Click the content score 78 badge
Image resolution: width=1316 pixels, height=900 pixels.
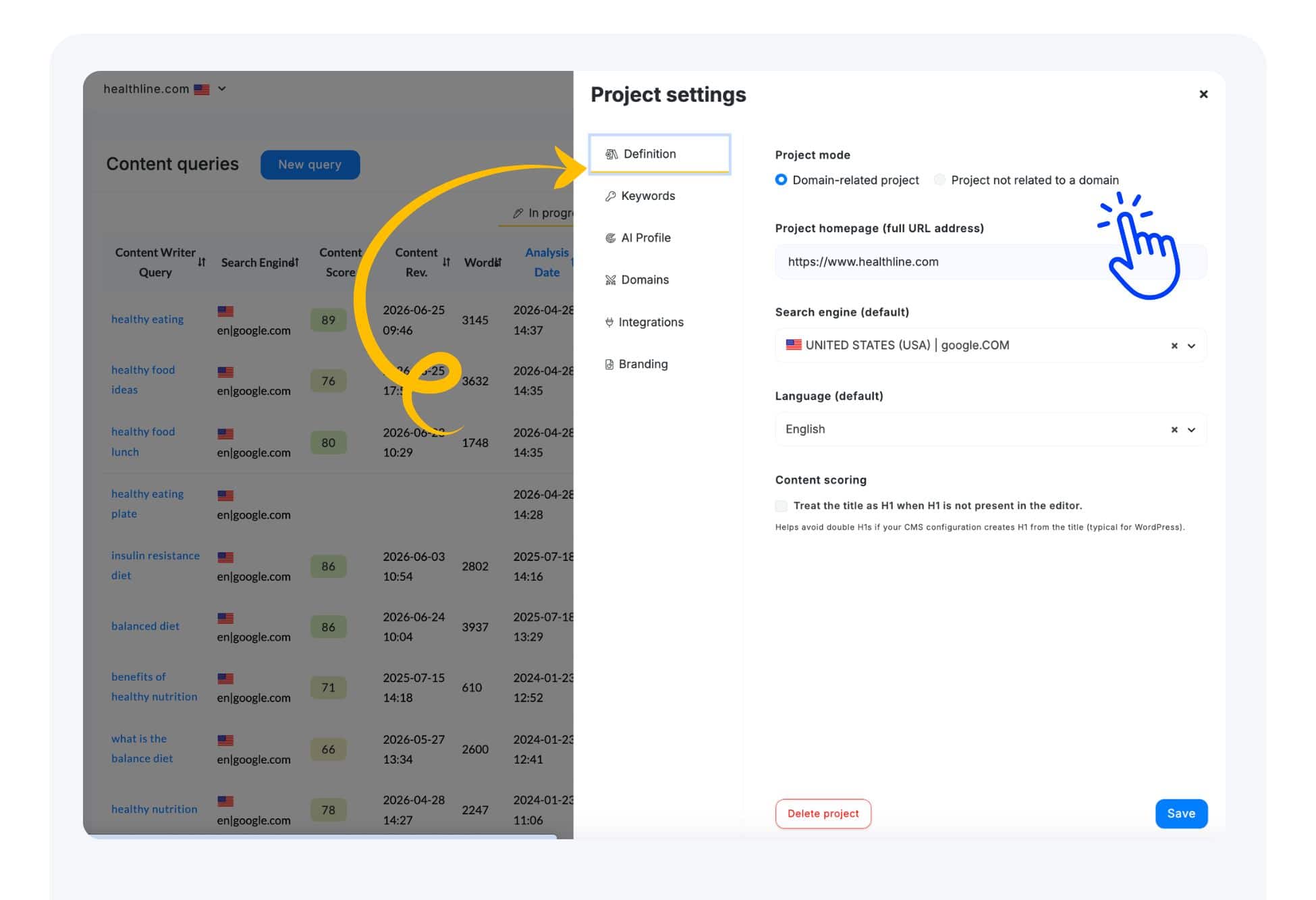click(328, 810)
